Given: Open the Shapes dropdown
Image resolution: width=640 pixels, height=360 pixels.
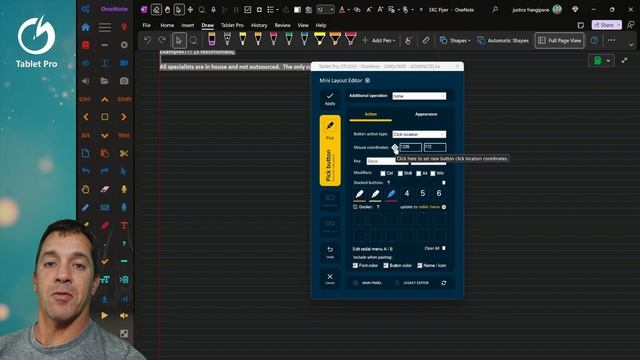Looking at the screenshot, I should pyautogui.click(x=455, y=40).
